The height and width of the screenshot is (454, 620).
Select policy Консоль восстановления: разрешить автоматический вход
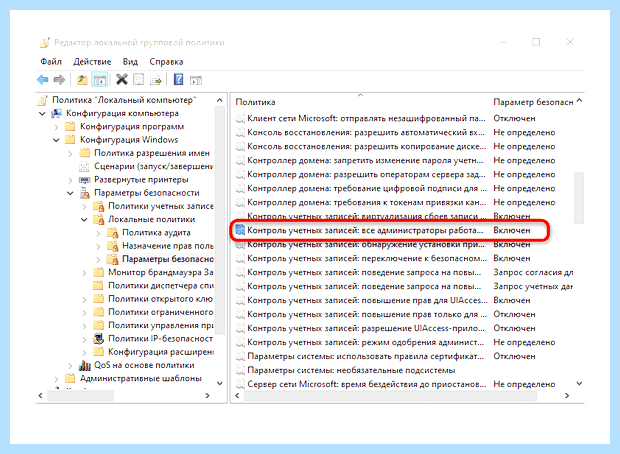pyautogui.click(x=366, y=132)
